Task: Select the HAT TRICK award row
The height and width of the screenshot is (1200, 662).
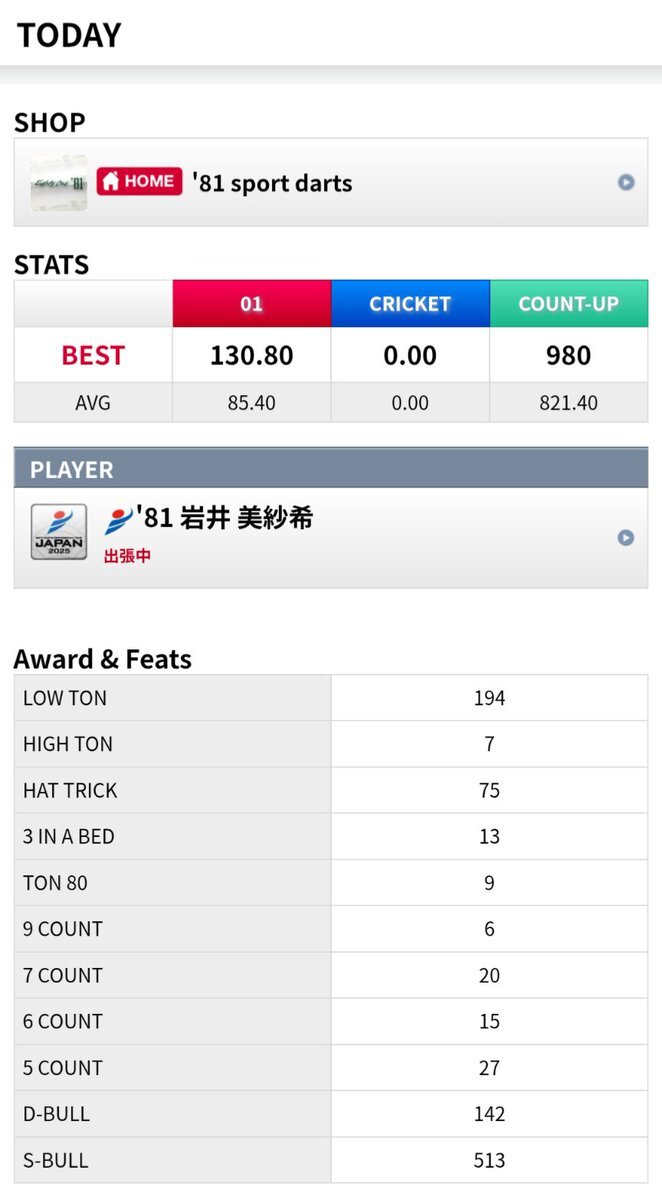Action: pos(331,790)
